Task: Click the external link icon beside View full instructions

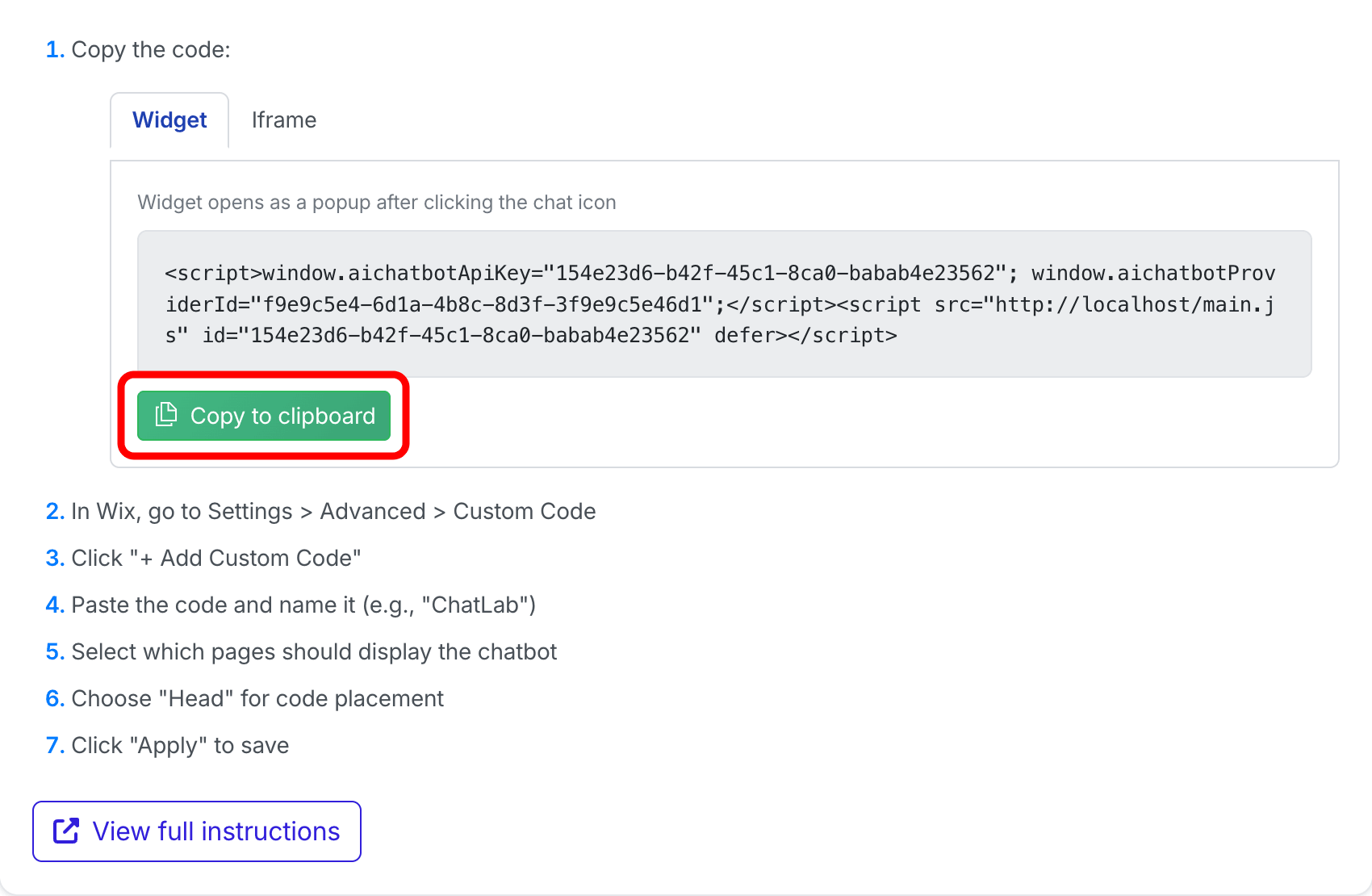Action: pos(66,831)
